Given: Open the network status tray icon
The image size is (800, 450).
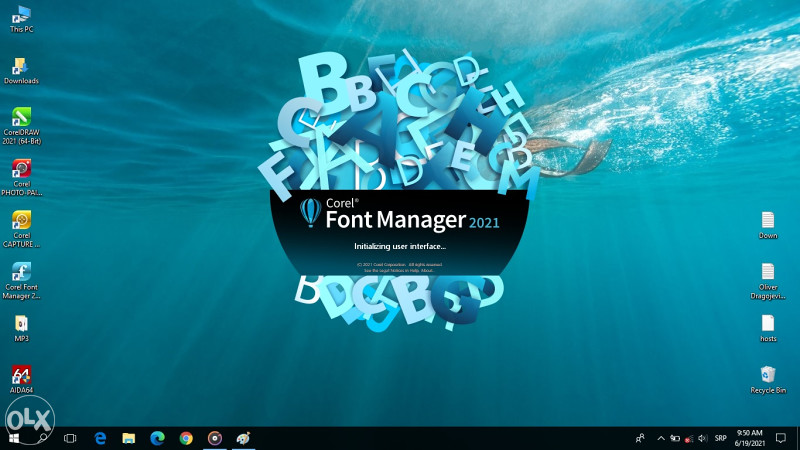Looking at the screenshot, I should pyautogui.click(x=689, y=439).
